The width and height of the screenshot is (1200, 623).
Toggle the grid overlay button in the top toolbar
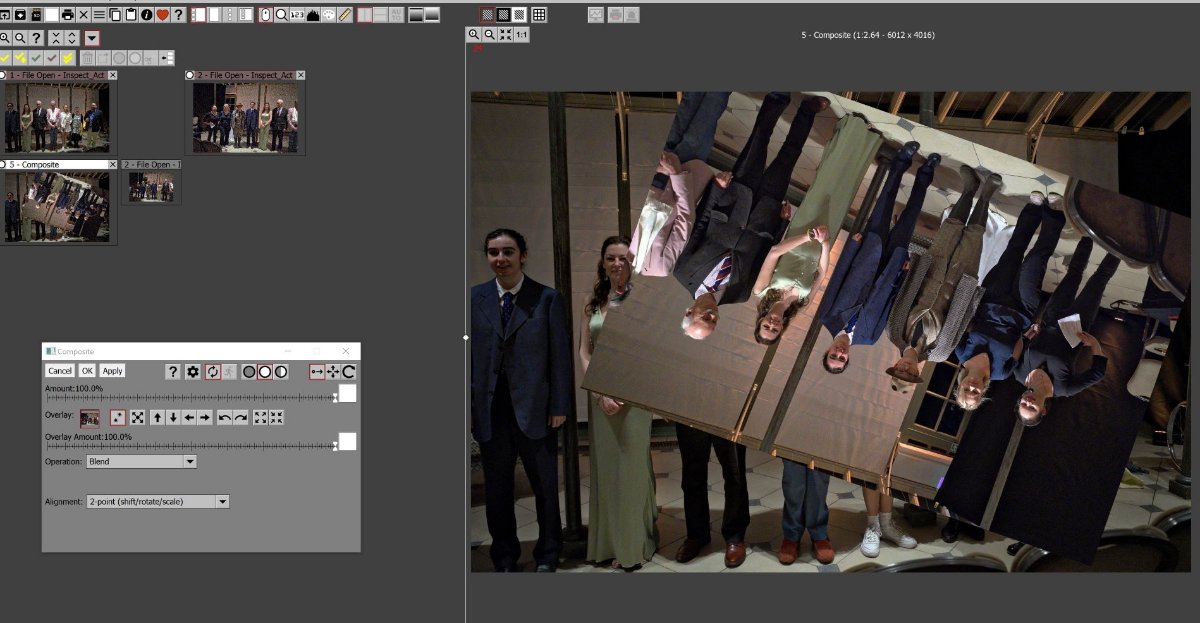pos(539,15)
